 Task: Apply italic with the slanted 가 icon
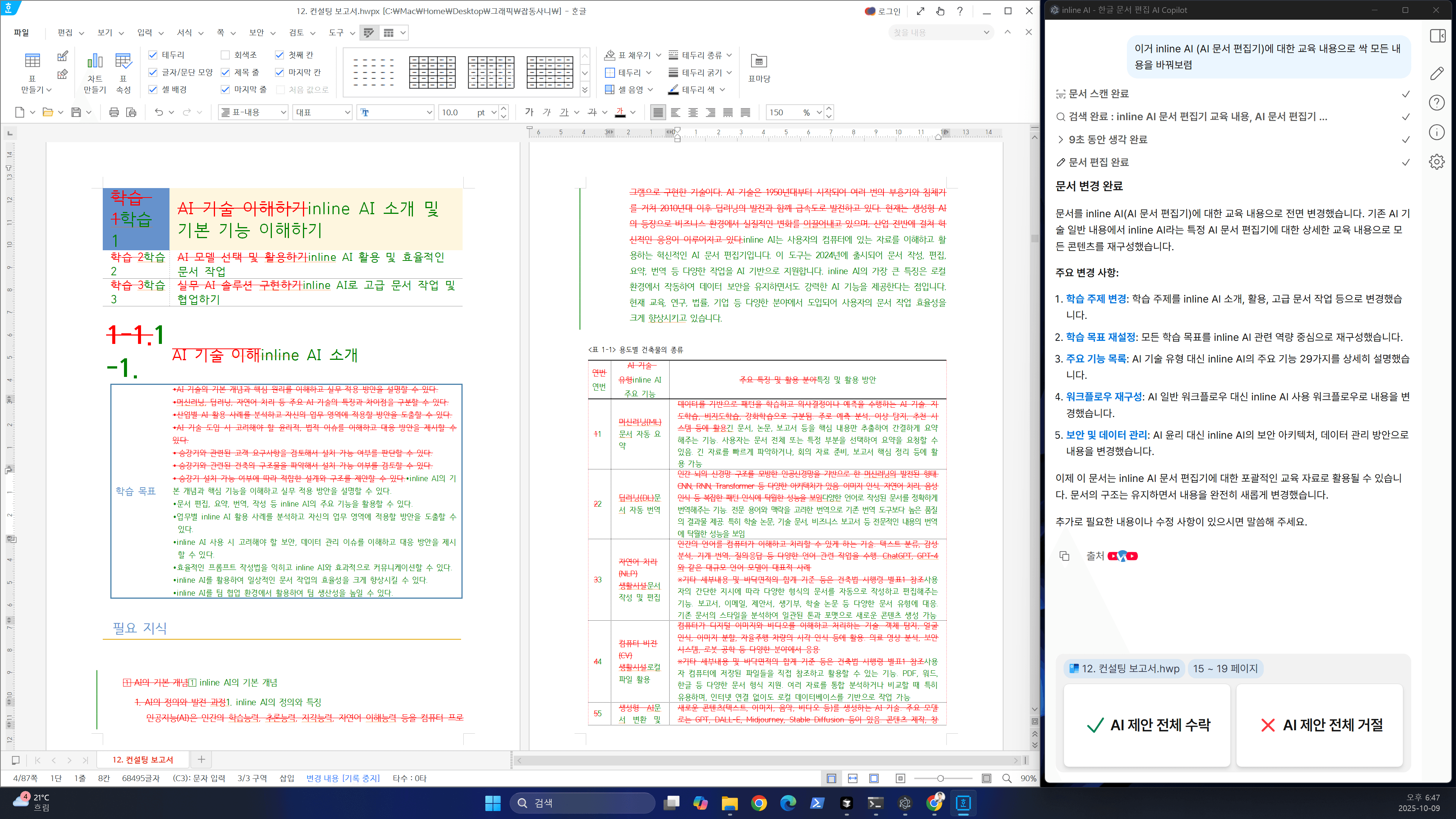click(x=546, y=113)
